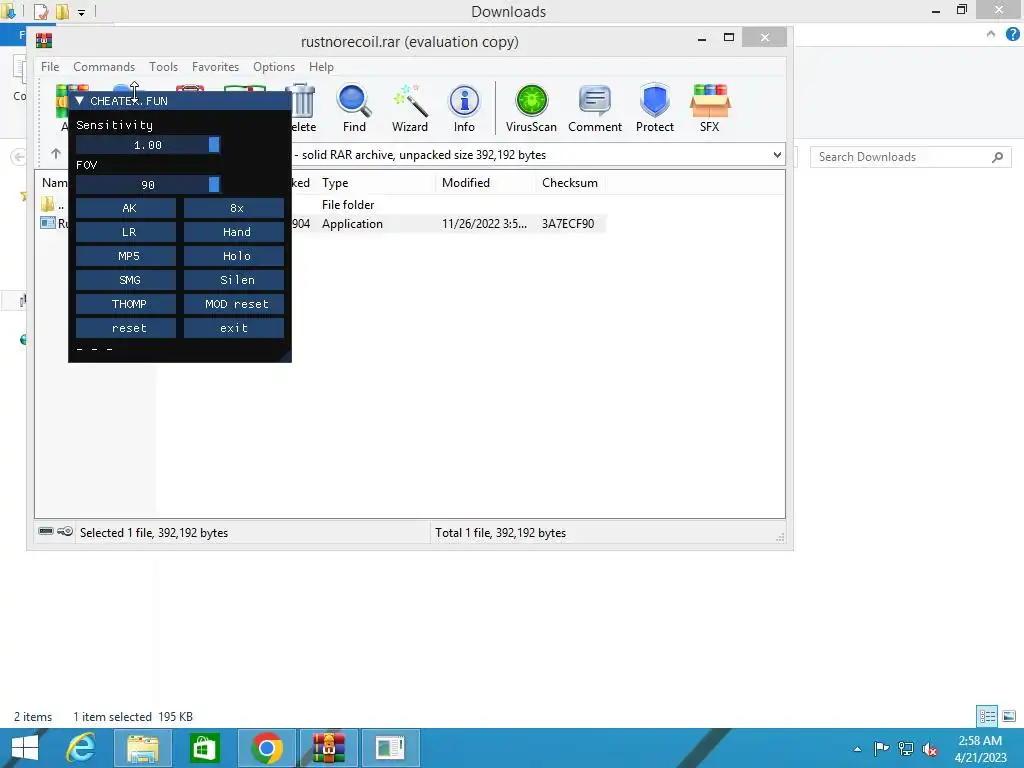This screenshot has height=768, width=1024.
Task: Open File Explorer from the taskbar
Action: coord(142,748)
